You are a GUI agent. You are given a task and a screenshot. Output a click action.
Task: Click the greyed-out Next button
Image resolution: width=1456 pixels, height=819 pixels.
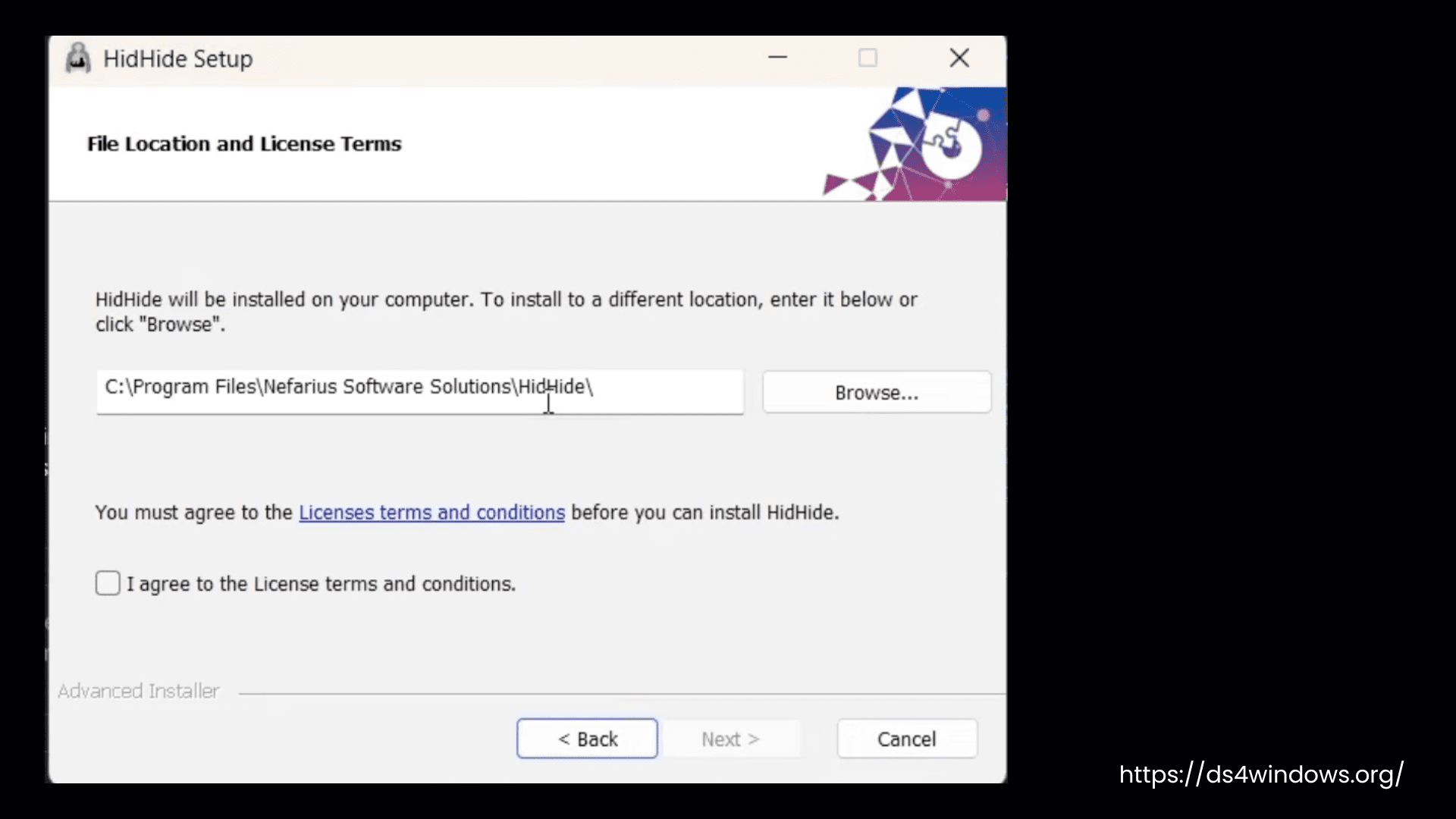730,739
